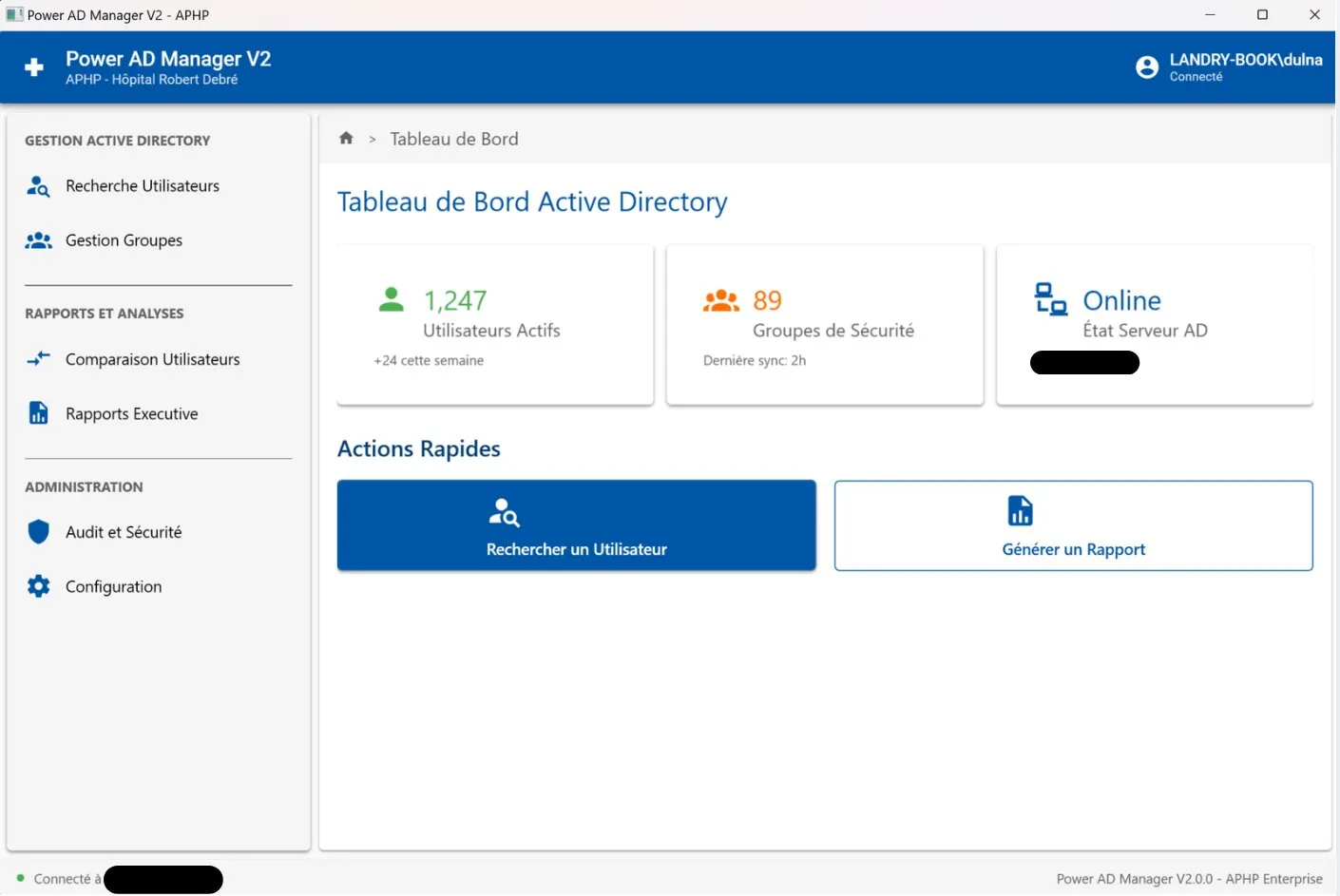This screenshot has width=1340, height=896.
Task: Click the app icon in the title bar
Action: (x=14, y=14)
